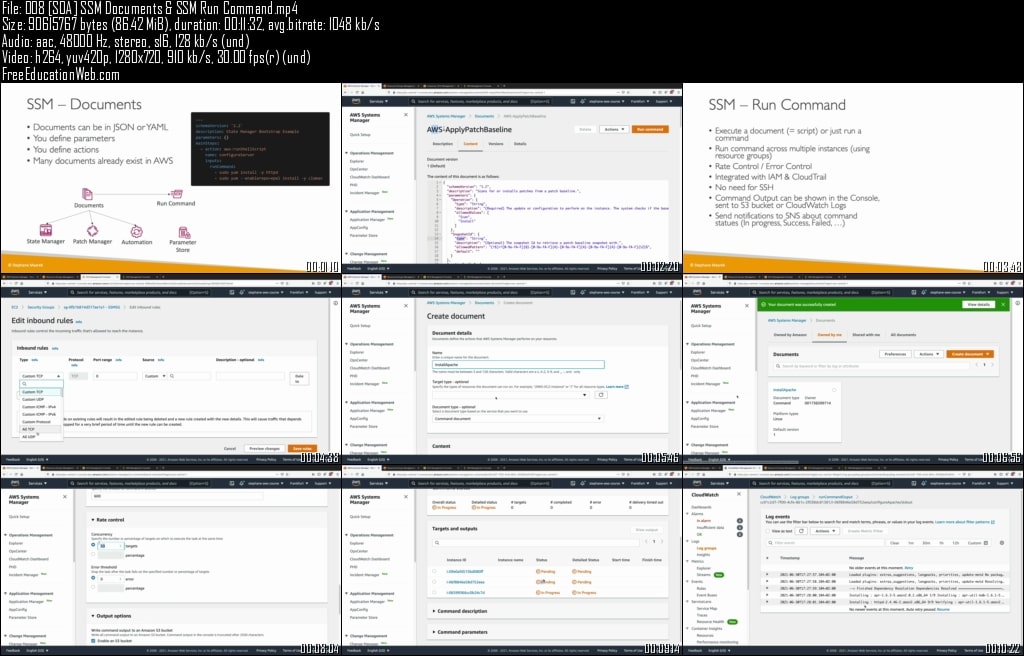Screen dimensions: 1024x656
Task: Click the Filter events search field
Action: [825, 542]
